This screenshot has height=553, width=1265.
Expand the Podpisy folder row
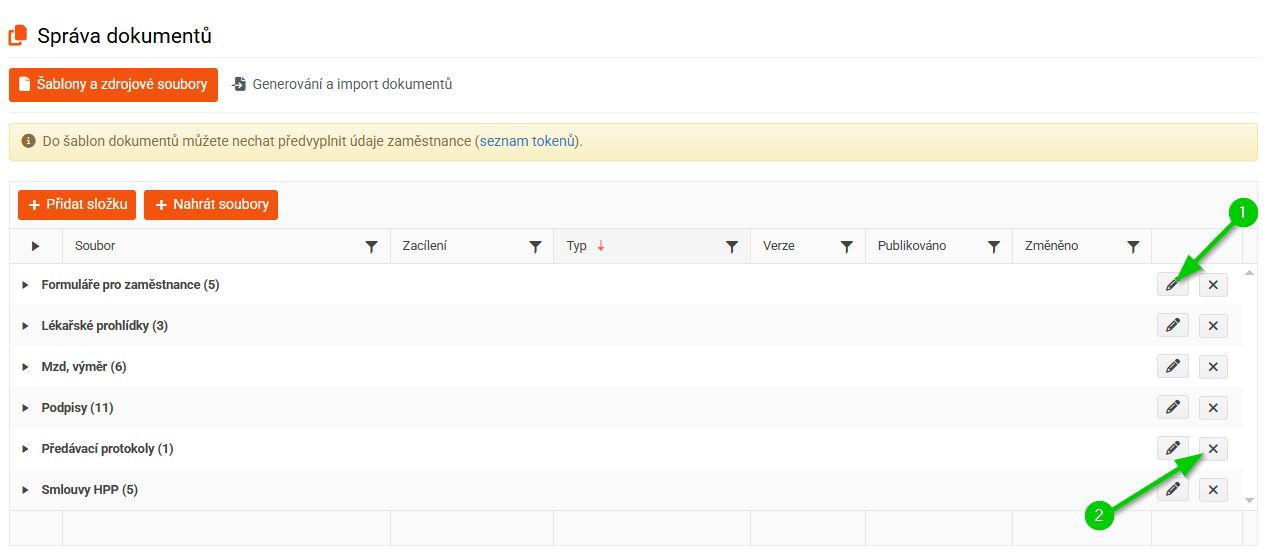[26, 408]
